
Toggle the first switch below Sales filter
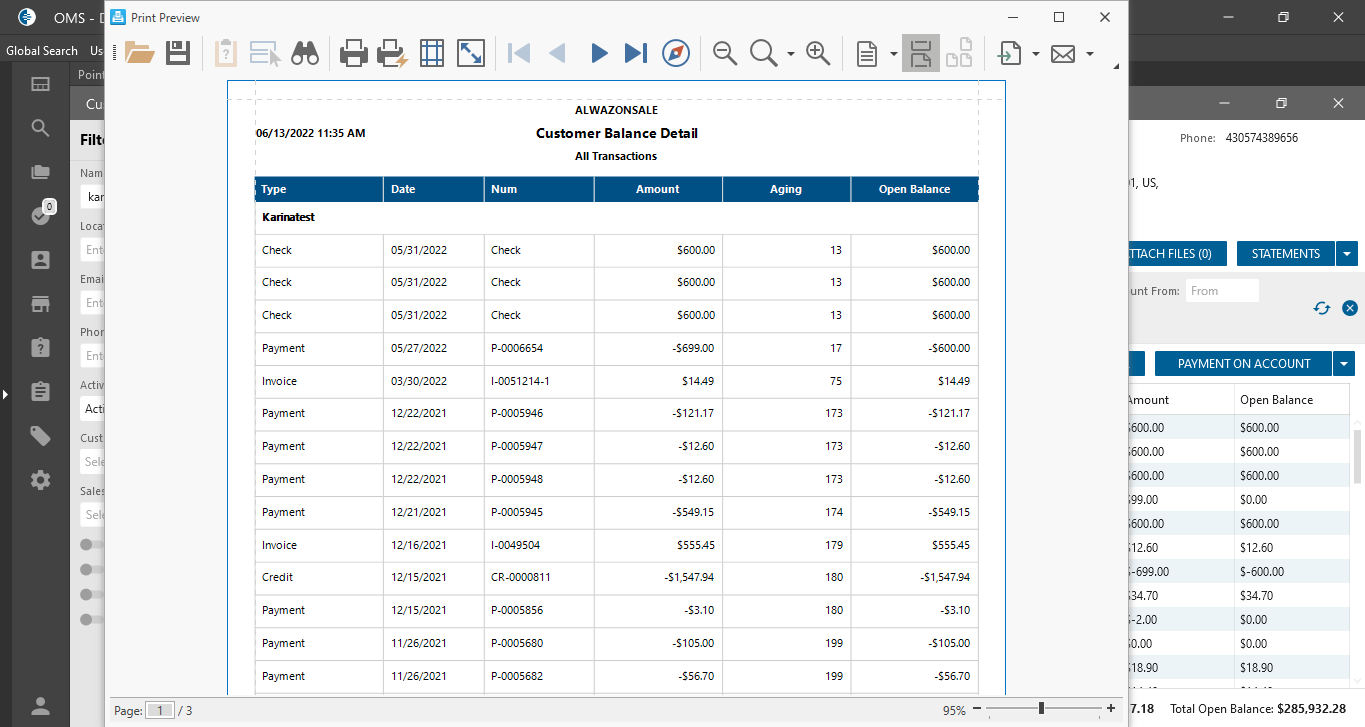(92, 545)
